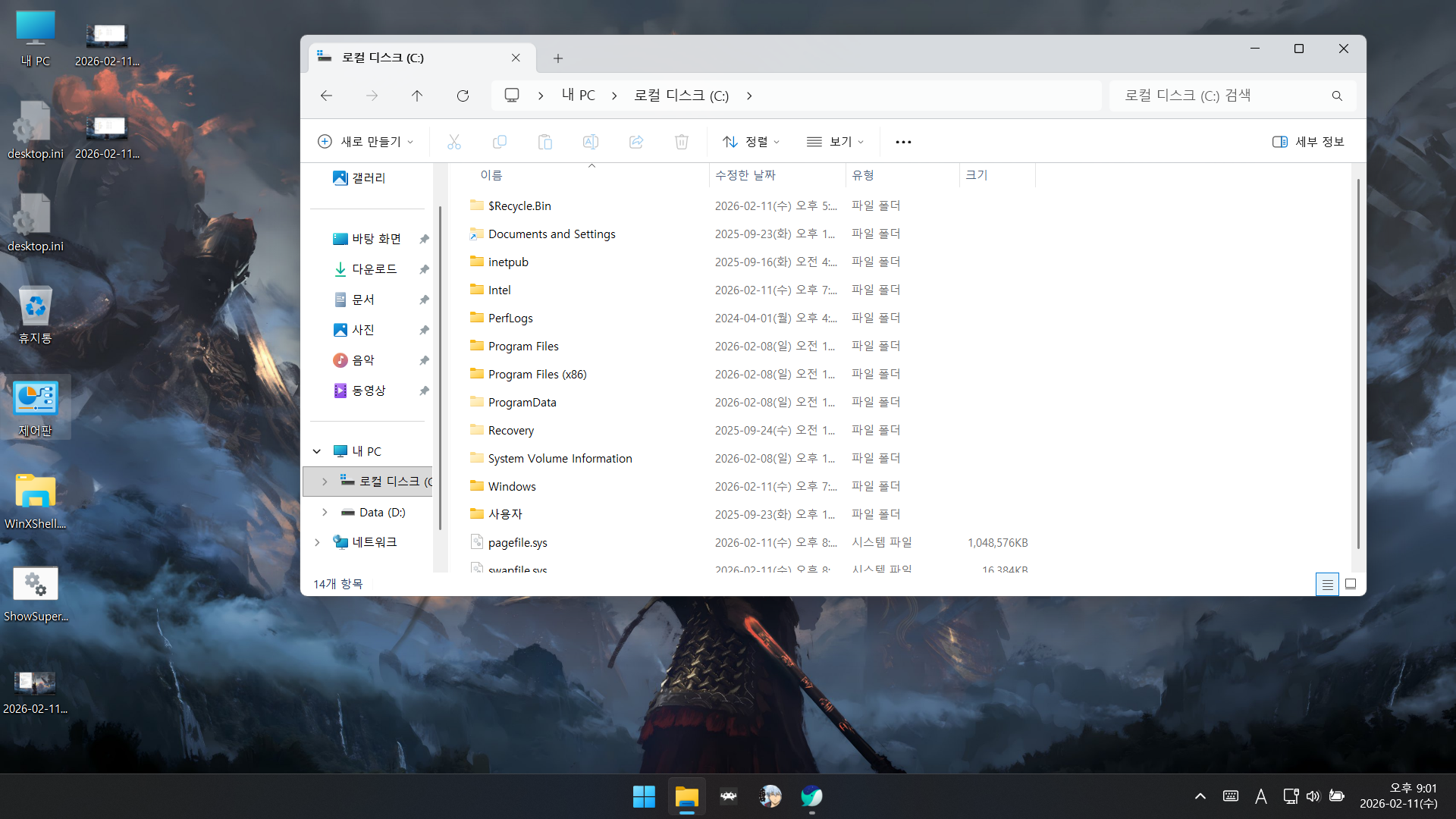The image size is (1456, 819).
Task: Click the Delete trash icon in toolbar
Action: [x=682, y=142]
